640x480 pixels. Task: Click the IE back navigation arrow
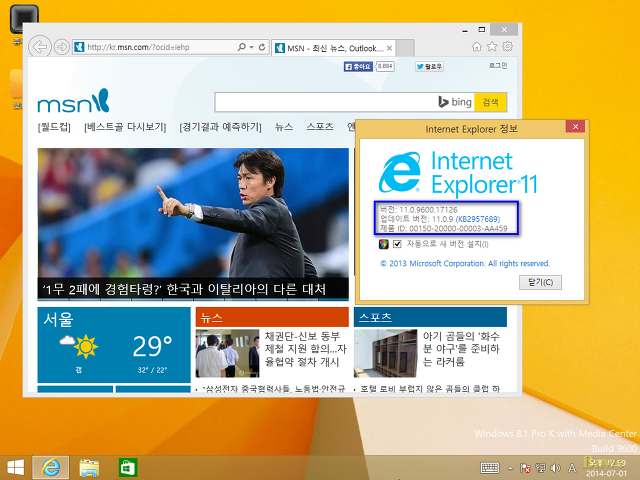(40, 47)
